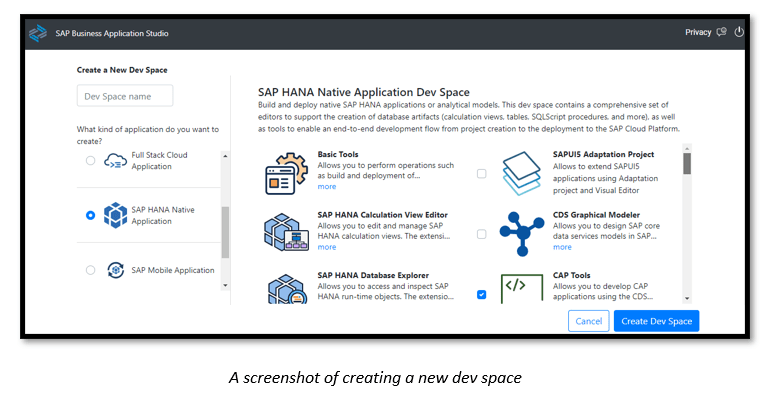Viewport: 769px width, 400px height.
Task: Click the Cancel button
Action: coord(589,321)
